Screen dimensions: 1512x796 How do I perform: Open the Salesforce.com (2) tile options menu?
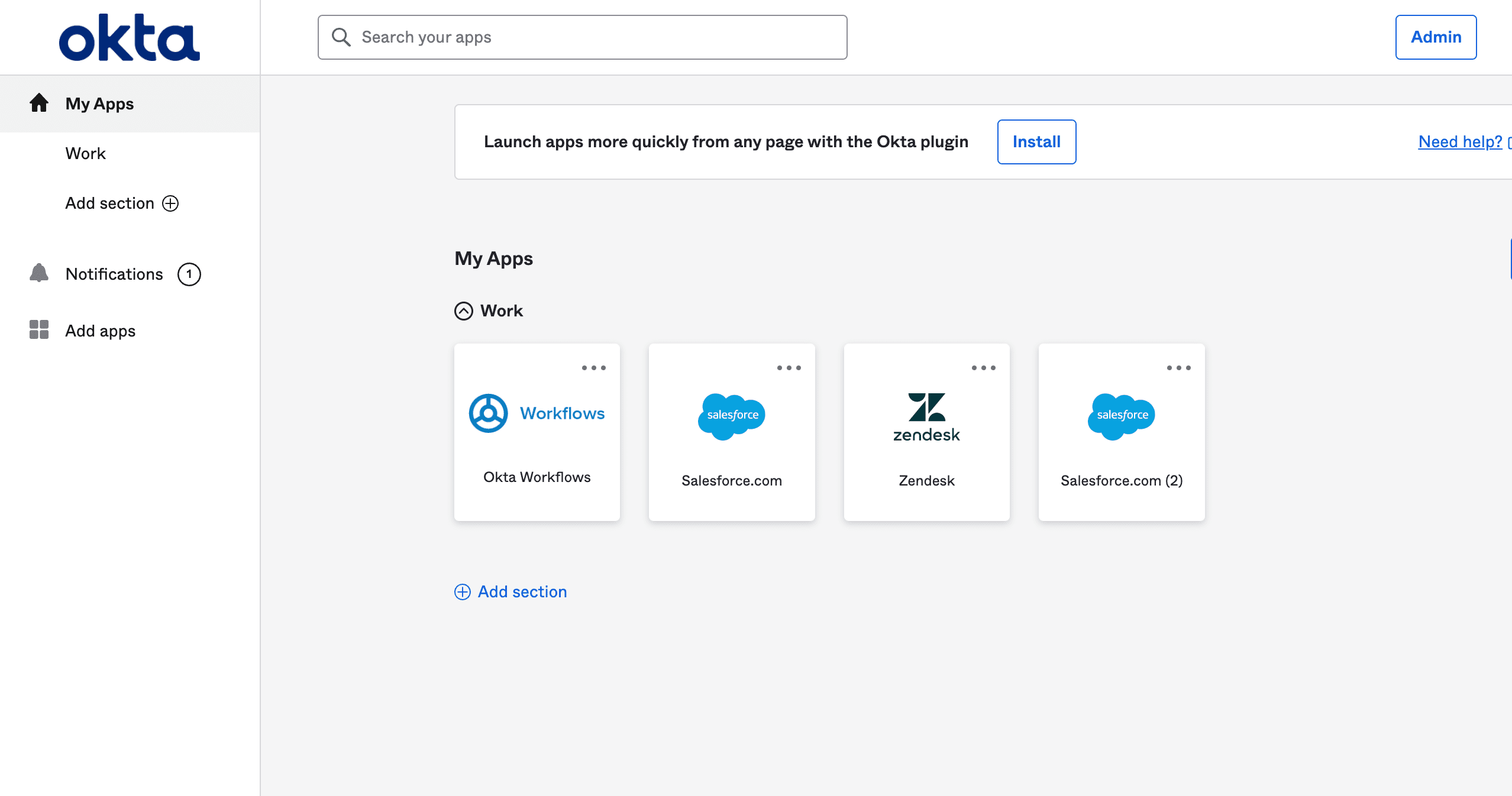[1179, 367]
